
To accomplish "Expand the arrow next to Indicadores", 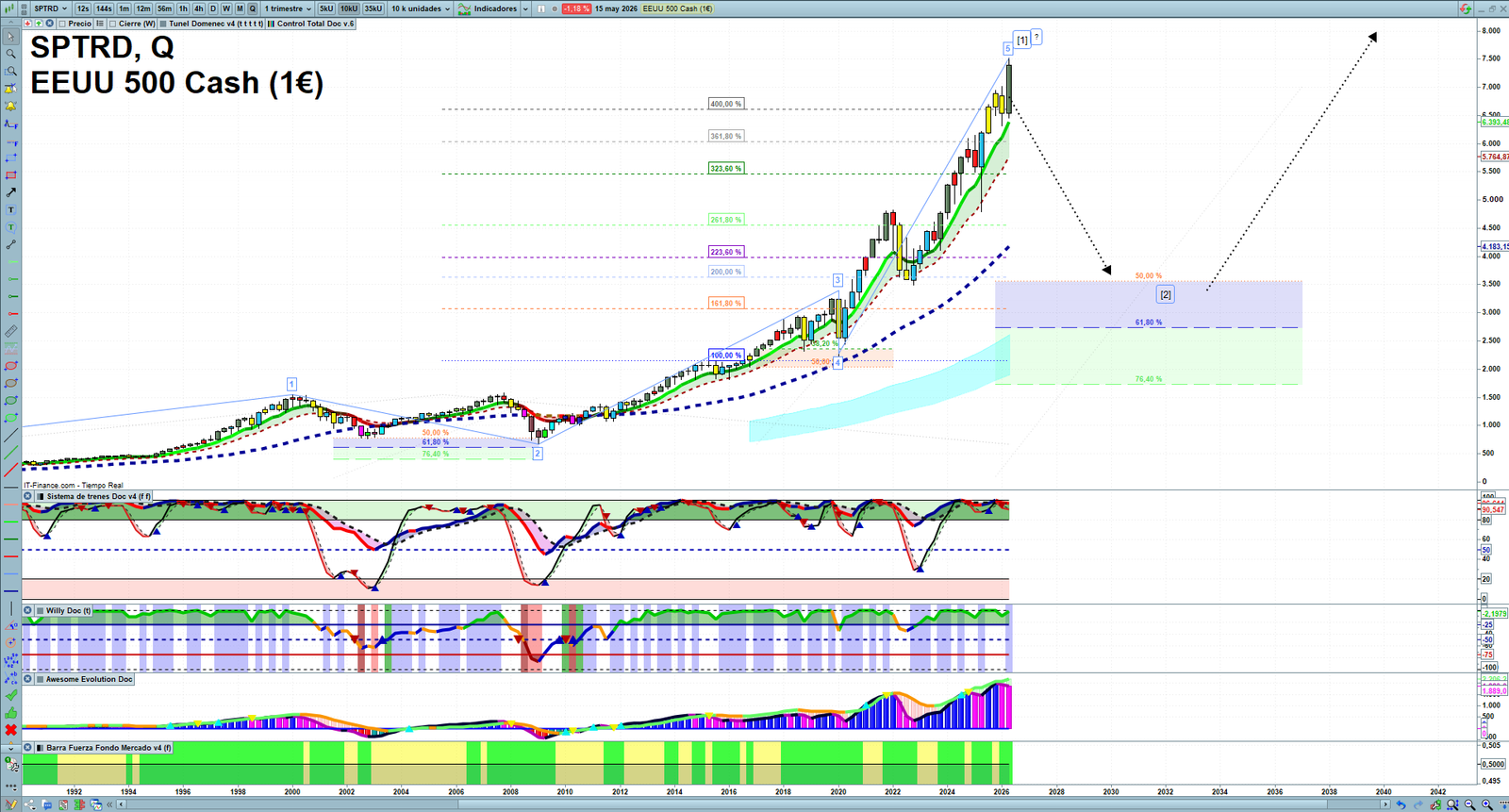I will (525, 8).
